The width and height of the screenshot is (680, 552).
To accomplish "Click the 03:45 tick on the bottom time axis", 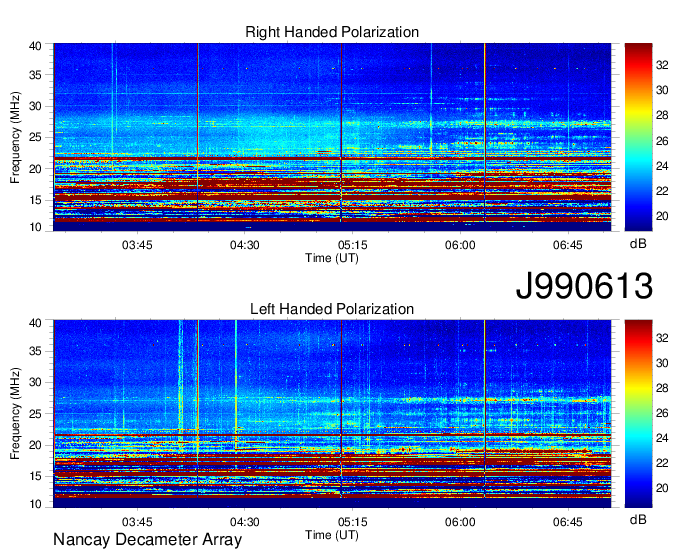I will click(x=137, y=522).
